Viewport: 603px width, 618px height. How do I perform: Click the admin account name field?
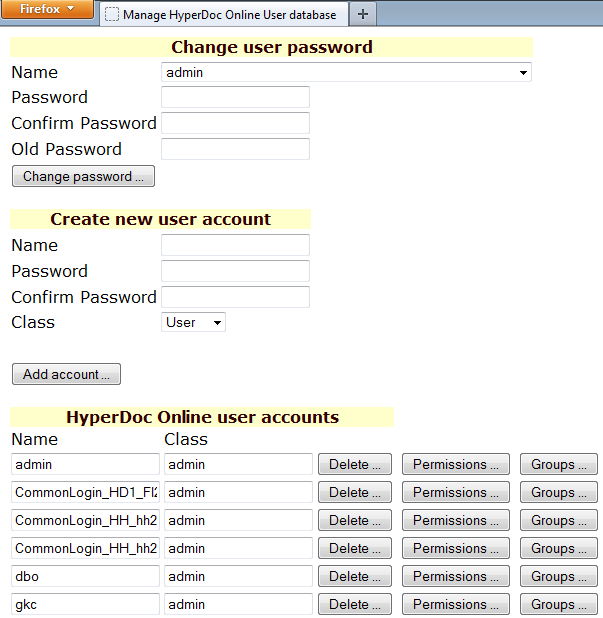coord(85,464)
